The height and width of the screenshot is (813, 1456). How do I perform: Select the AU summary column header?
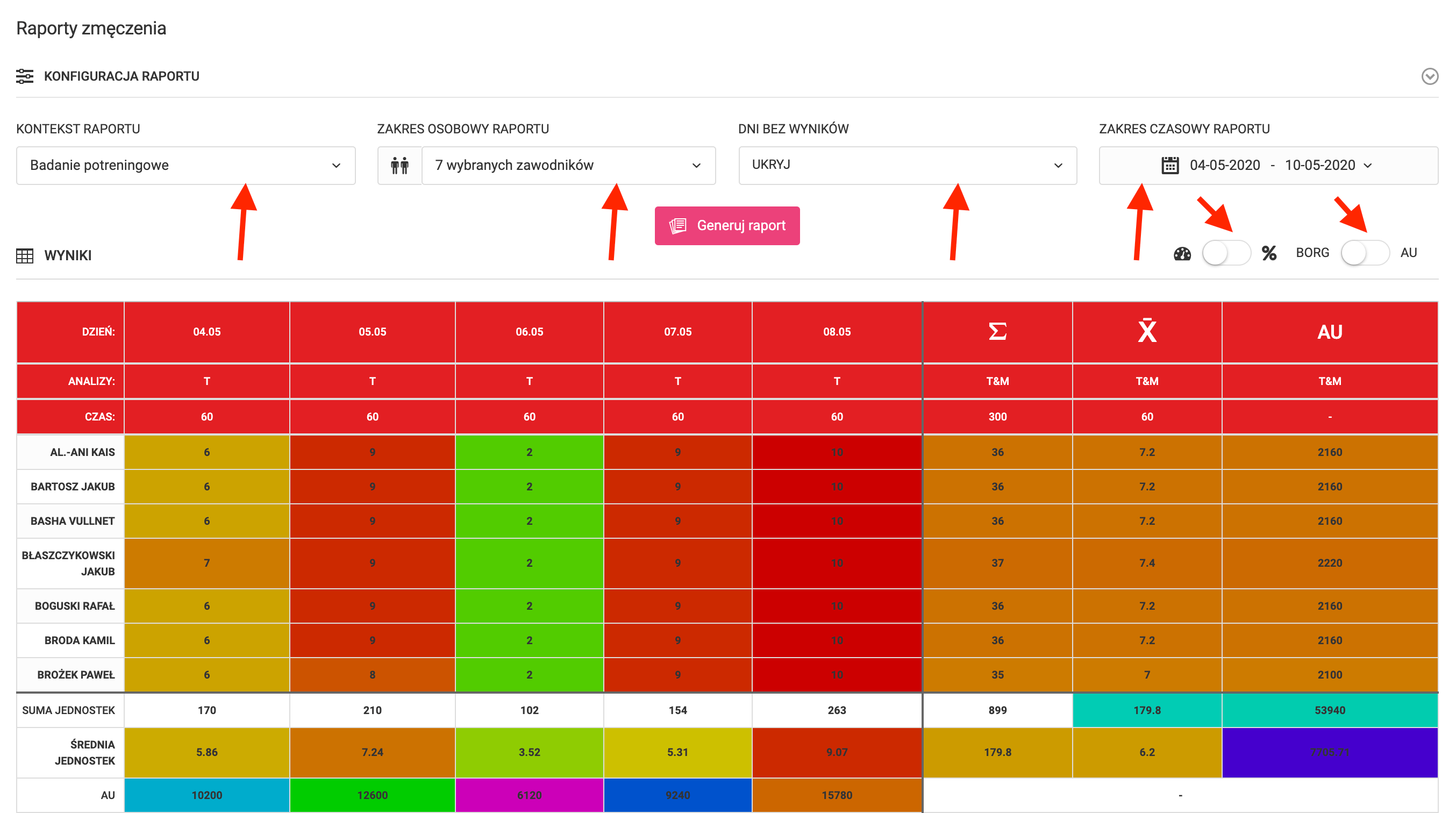(1330, 332)
